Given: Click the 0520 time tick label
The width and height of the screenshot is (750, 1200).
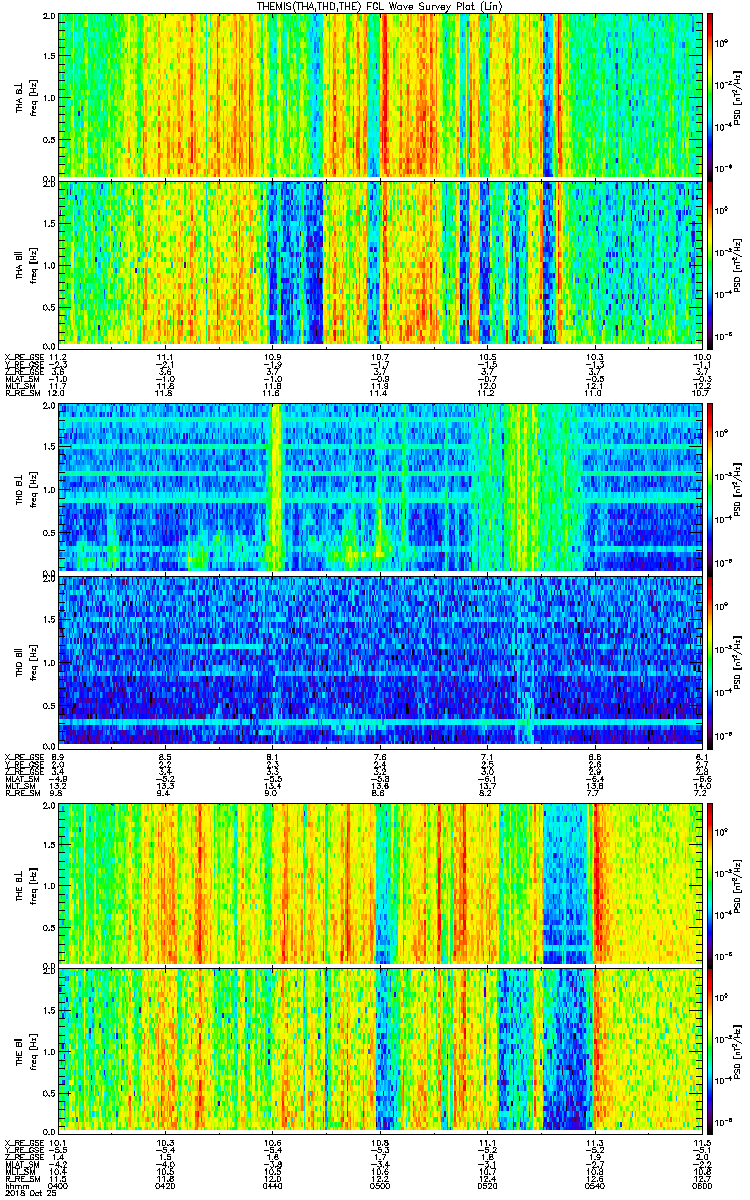Looking at the screenshot, I should pos(487,1184).
